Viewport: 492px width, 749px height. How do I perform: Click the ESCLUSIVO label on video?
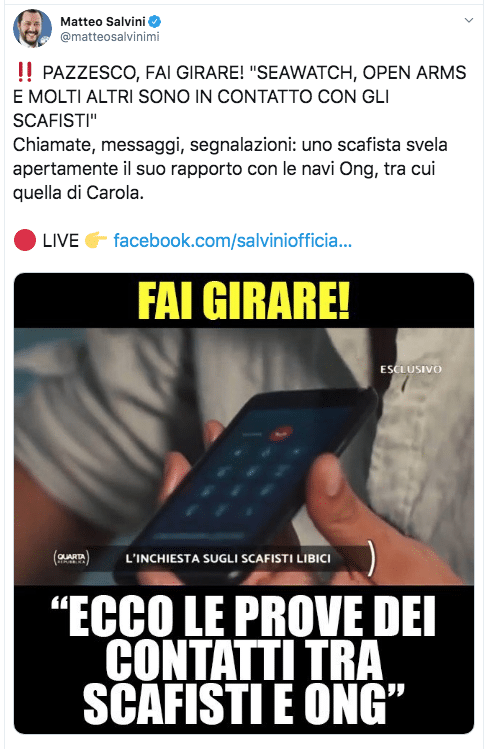coord(411,369)
